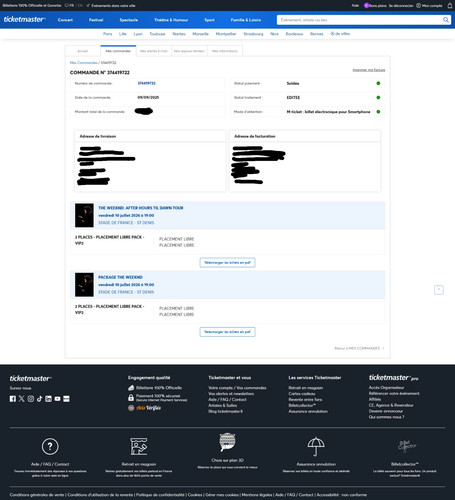
Task: Open the Facebook social icon in footer
Action: [13, 399]
